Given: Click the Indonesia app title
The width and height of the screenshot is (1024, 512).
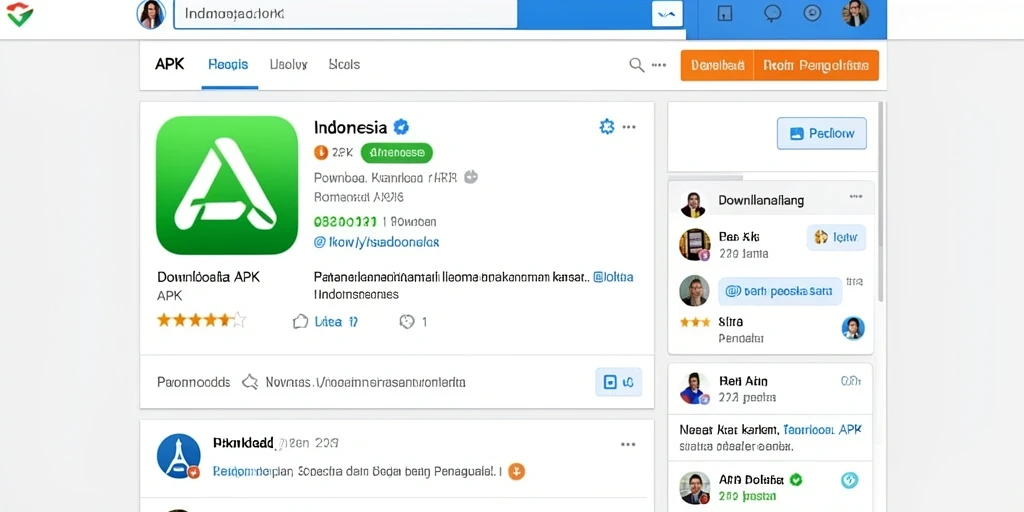Looking at the screenshot, I should 350,127.
